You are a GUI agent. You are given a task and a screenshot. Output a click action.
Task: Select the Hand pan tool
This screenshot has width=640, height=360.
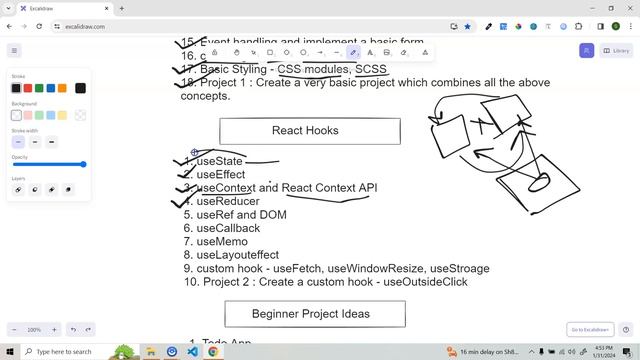tap(237, 52)
